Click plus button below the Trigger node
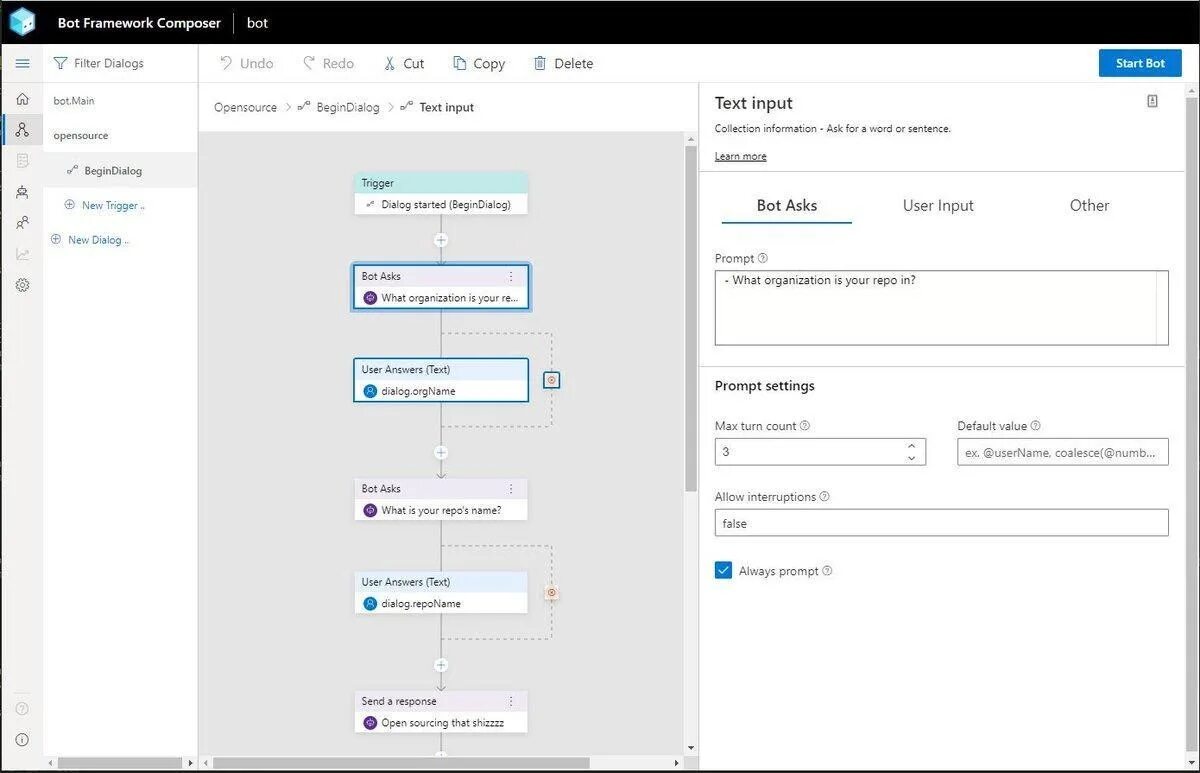The width and height of the screenshot is (1200, 773). point(441,240)
